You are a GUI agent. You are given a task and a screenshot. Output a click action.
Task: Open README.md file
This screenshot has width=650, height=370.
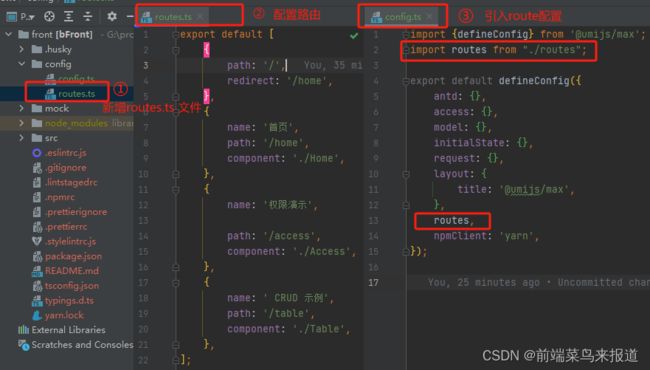click(72, 271)
